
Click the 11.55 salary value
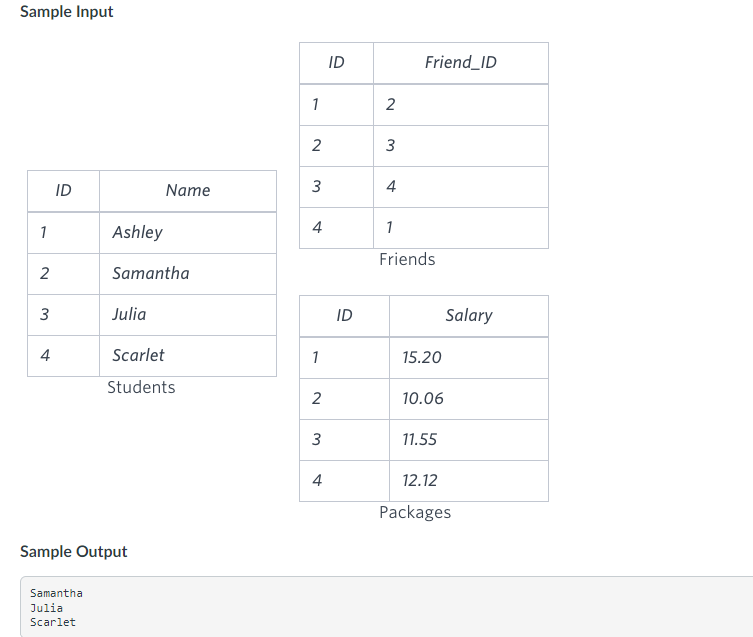pos(420,440)
